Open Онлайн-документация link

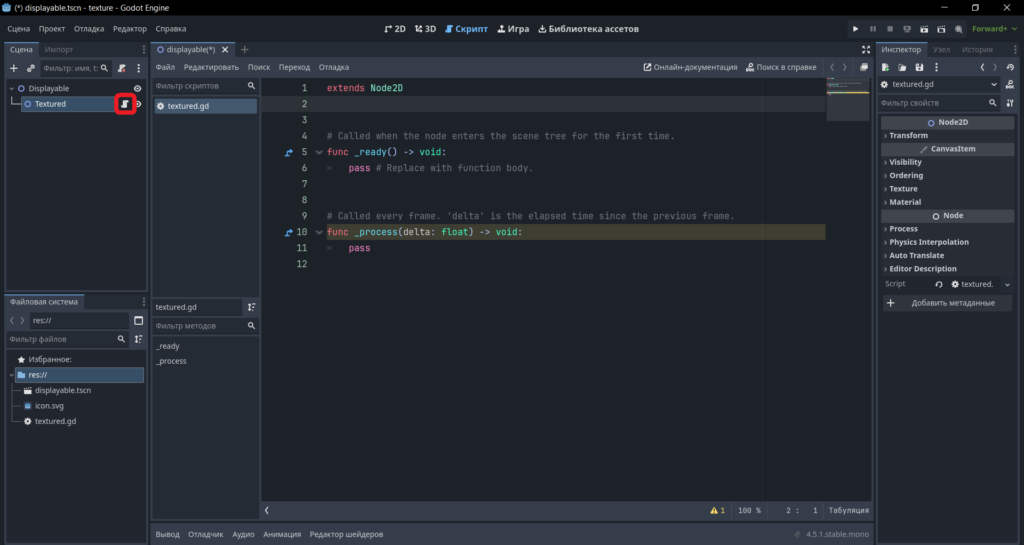coord(690,67)
